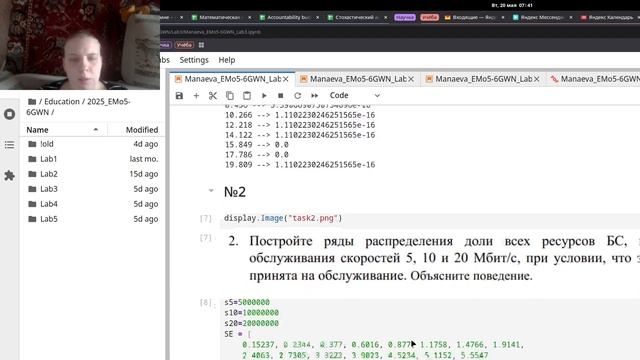Switch to the third Manaeva_EMo5-6GWN_Lab tab
This screenshot has height=360, width=640.
[483, 79]
